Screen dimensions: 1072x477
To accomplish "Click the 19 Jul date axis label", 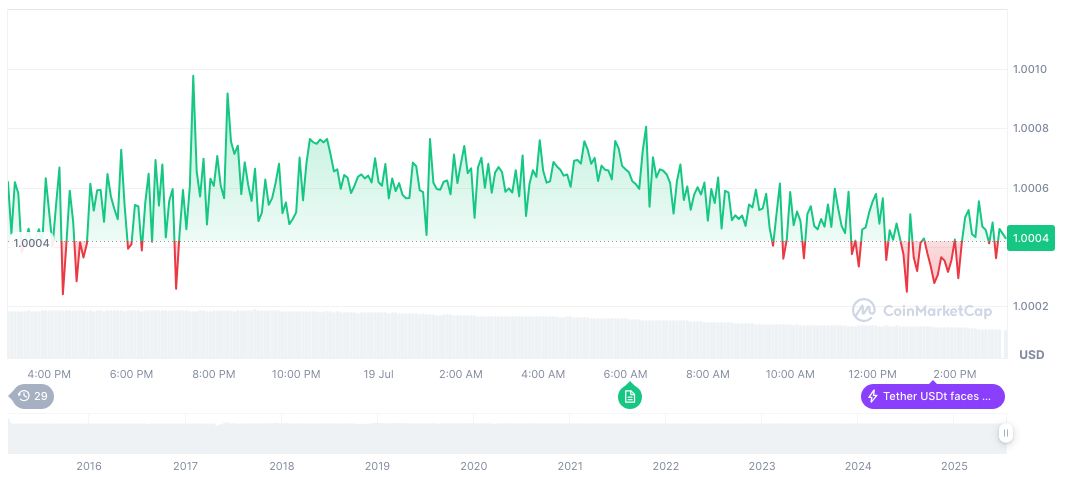I will point(377,374).
